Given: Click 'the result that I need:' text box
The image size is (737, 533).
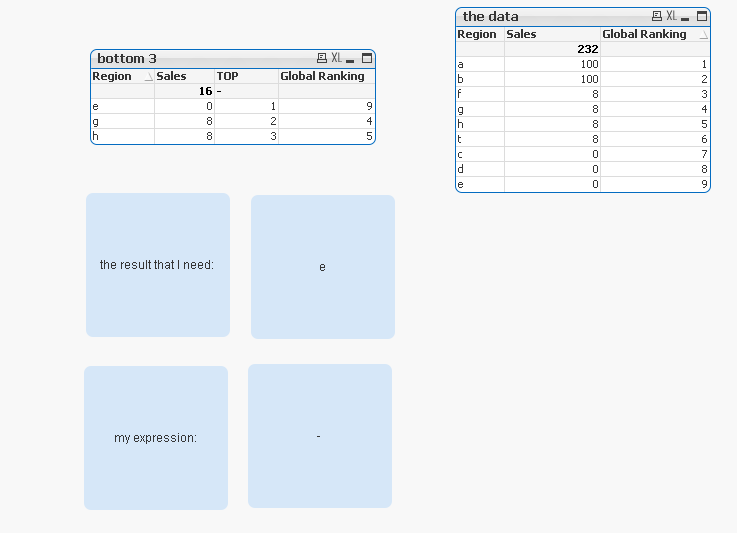Looking at the screenshot, I should (157, 265).
